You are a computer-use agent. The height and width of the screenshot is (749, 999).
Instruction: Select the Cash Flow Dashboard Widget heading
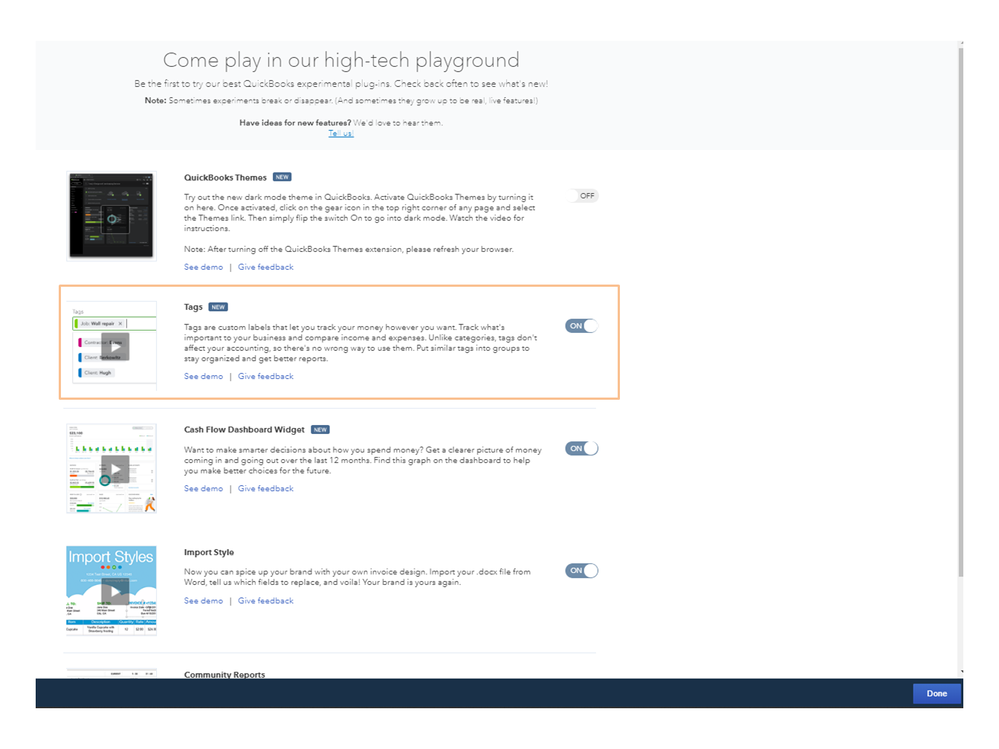click(244, 430)
